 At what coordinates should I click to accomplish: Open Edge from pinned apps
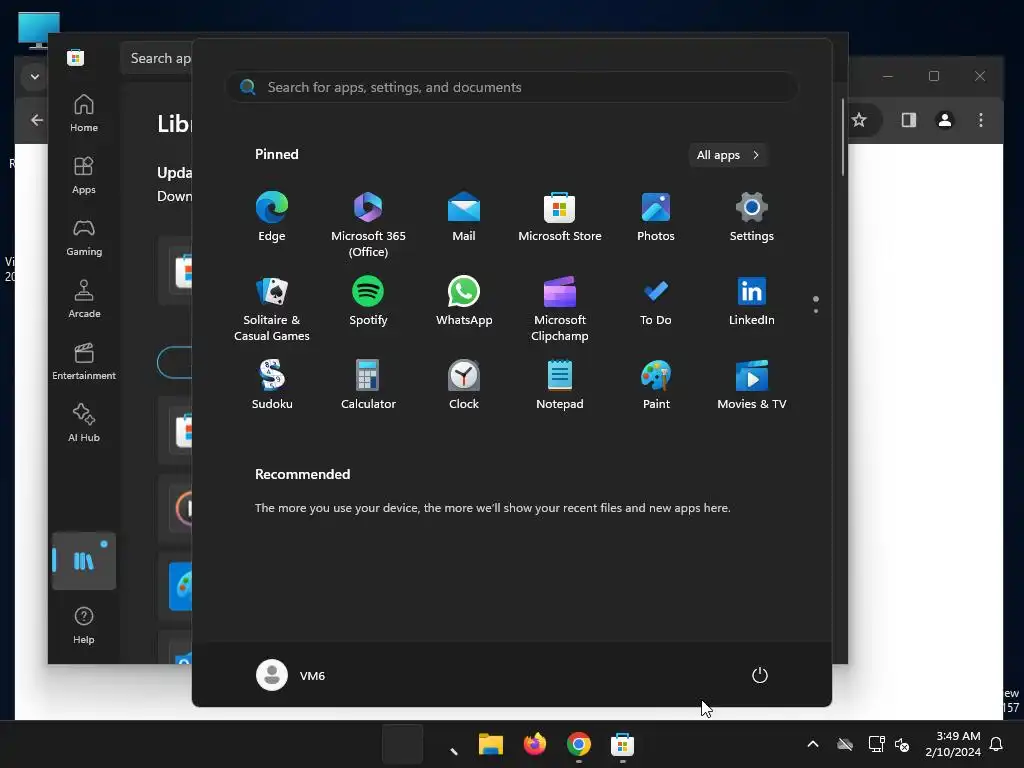(272, 217)
